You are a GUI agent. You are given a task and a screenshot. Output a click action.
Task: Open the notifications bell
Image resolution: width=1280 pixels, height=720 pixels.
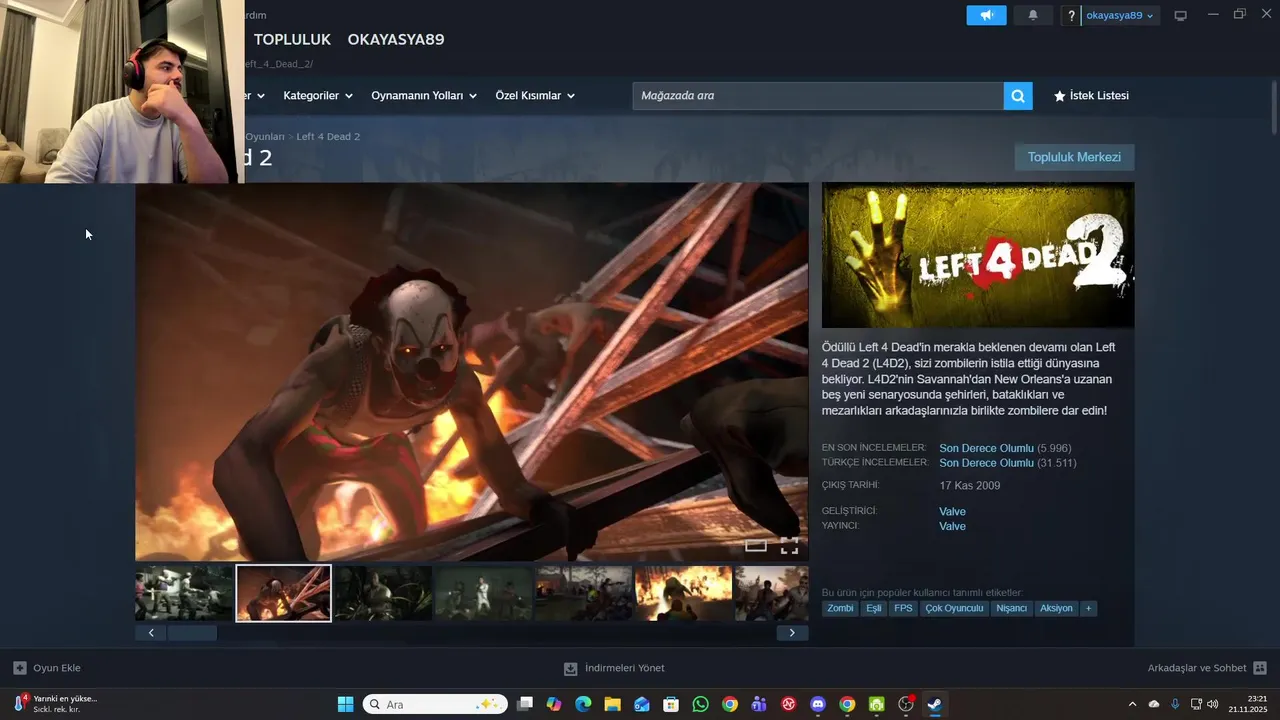[1033, 15]
